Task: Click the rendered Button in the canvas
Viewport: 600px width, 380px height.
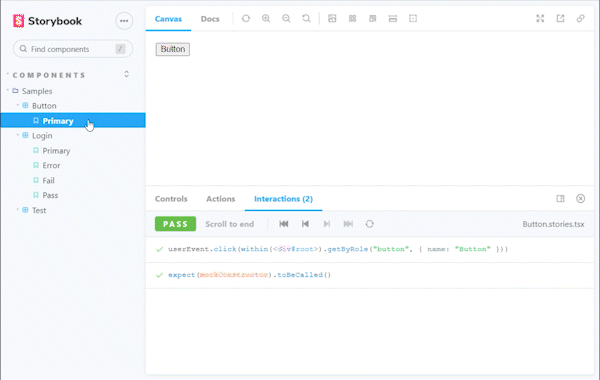Action: [x=173, y=49]
